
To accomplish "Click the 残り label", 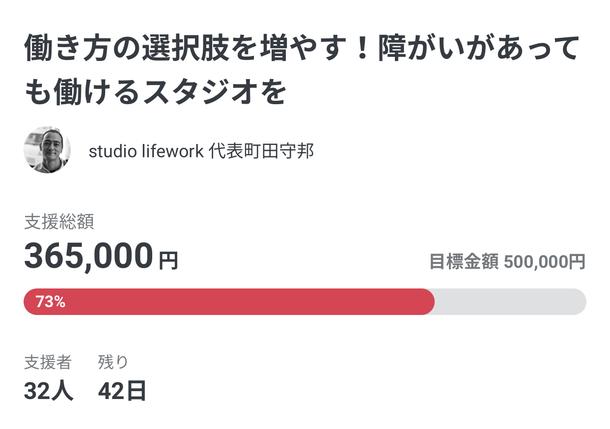I will pyautogui.click(x=113, y=363).
